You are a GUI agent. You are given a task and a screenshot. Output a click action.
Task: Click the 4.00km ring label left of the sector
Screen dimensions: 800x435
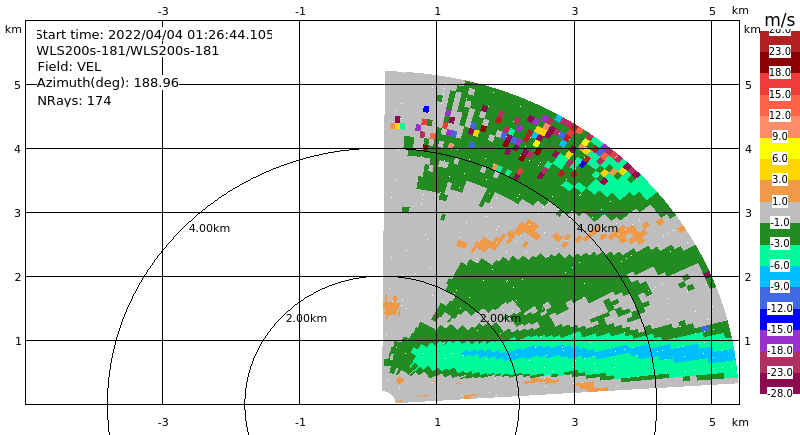pos(209,228)
